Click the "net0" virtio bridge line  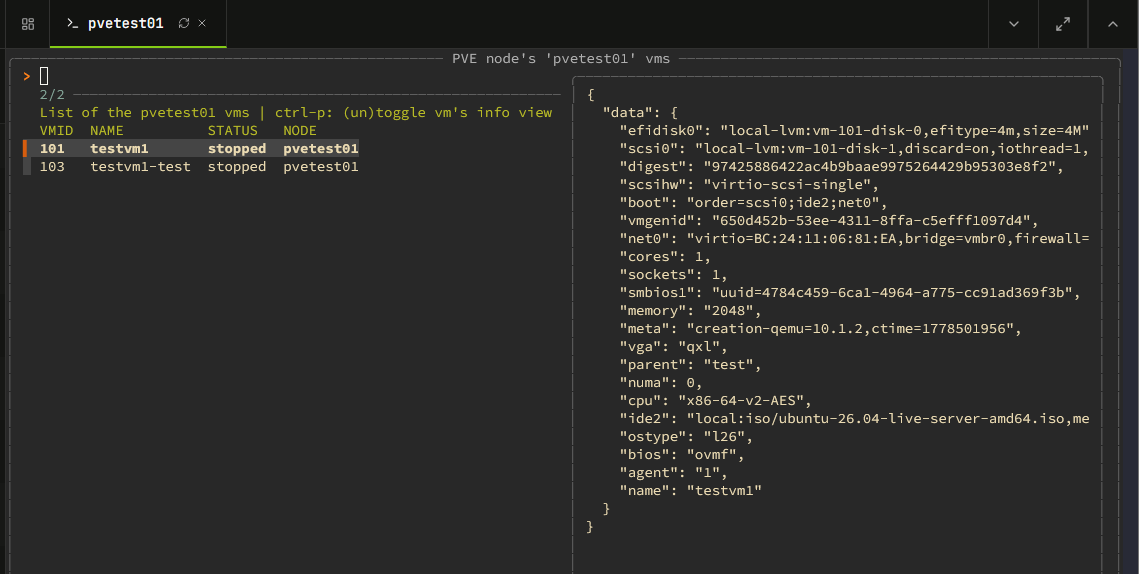(854, 238)
